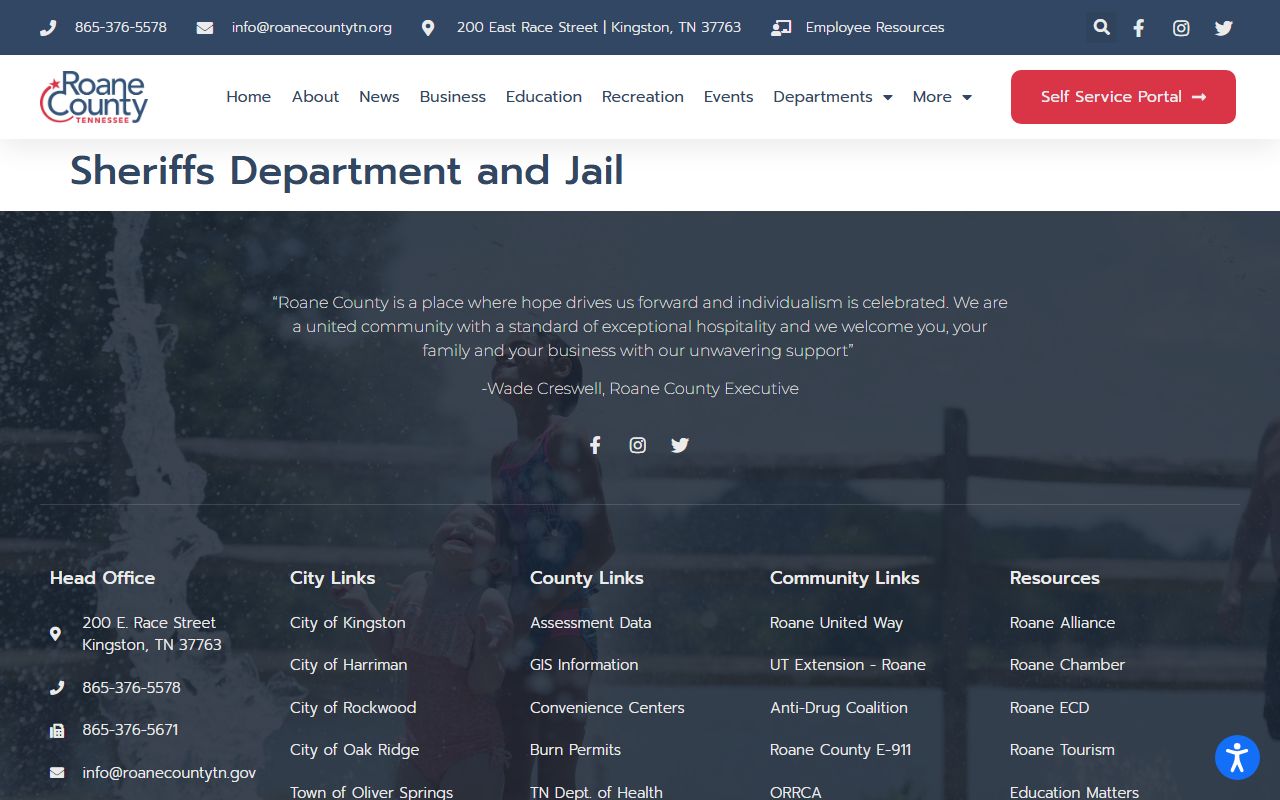Open Anti-Drug Coalition link
This screenshot has height=800, width=1280.
click(839, 707)
